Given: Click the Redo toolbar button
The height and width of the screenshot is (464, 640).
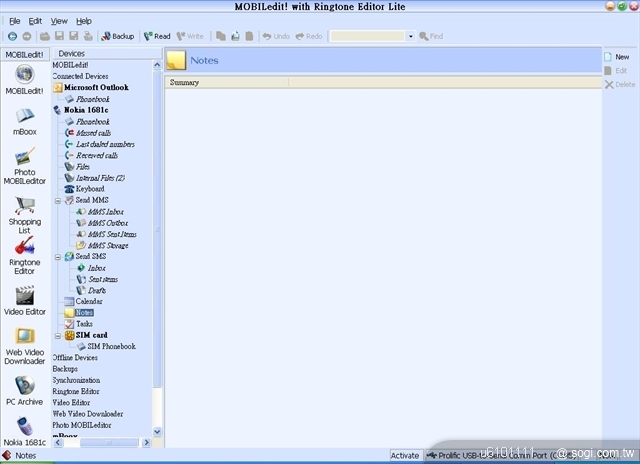Looking at the screenshot, I should coord(309,36).
